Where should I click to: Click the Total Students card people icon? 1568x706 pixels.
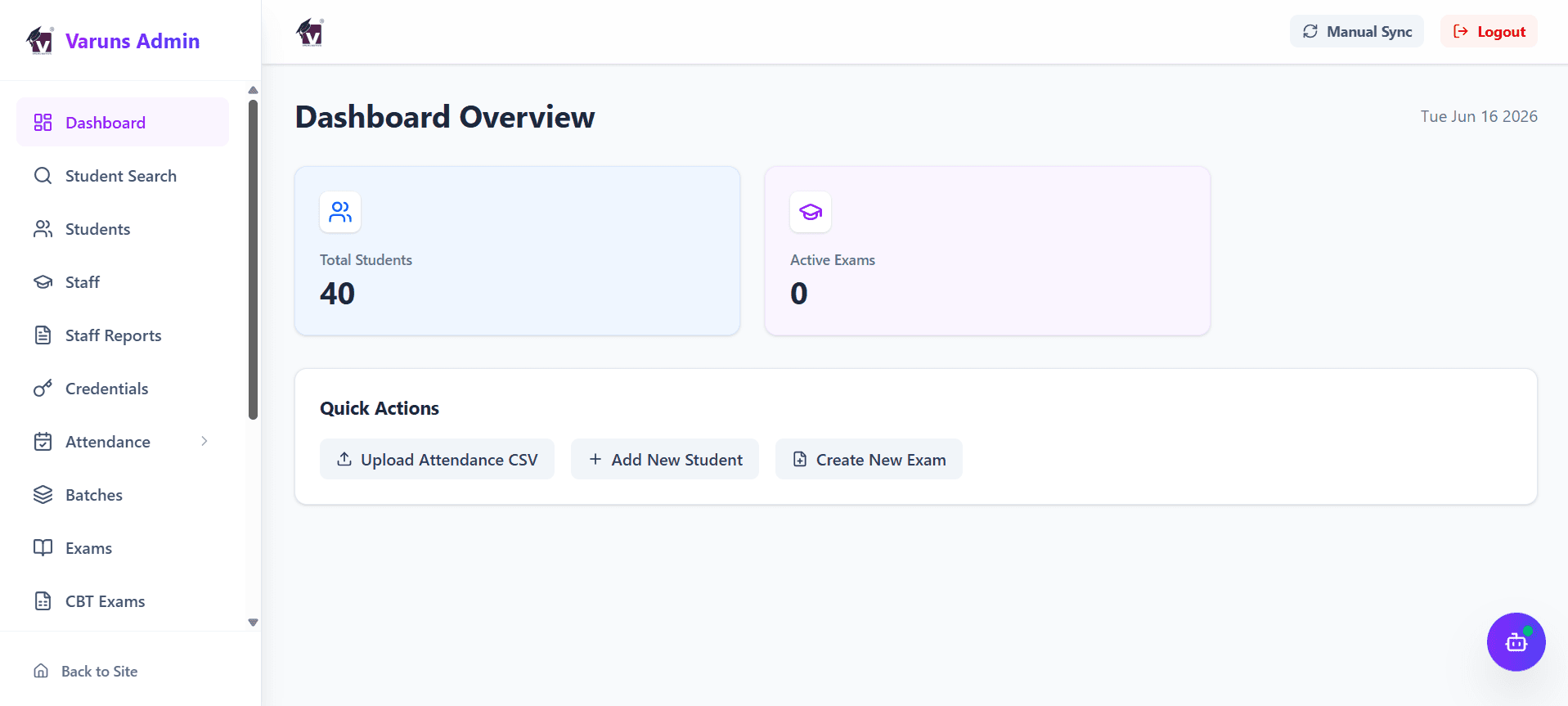(340, 212)
